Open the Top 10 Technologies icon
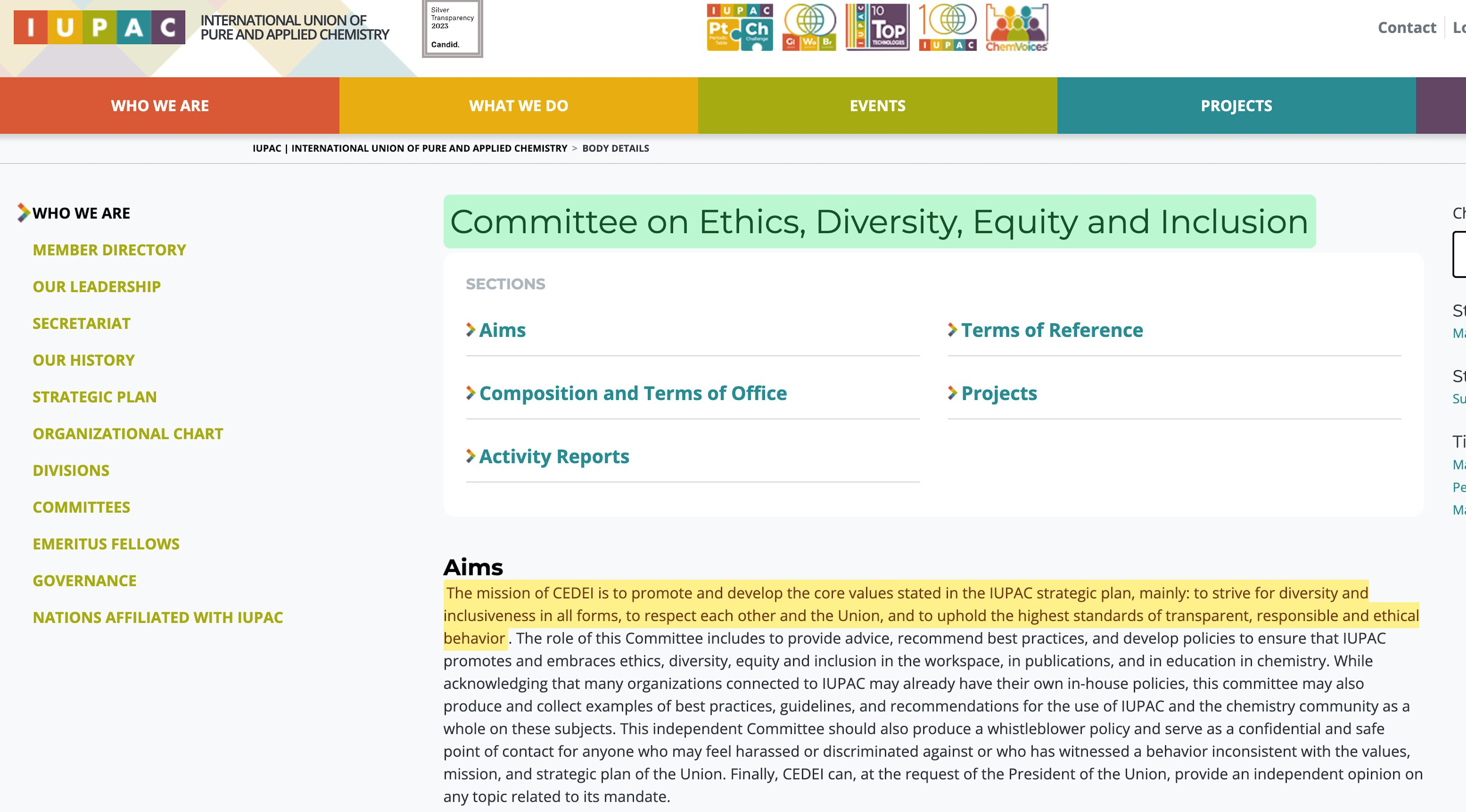This screenshot has width=1466, height=812. [x=877, y=27]
